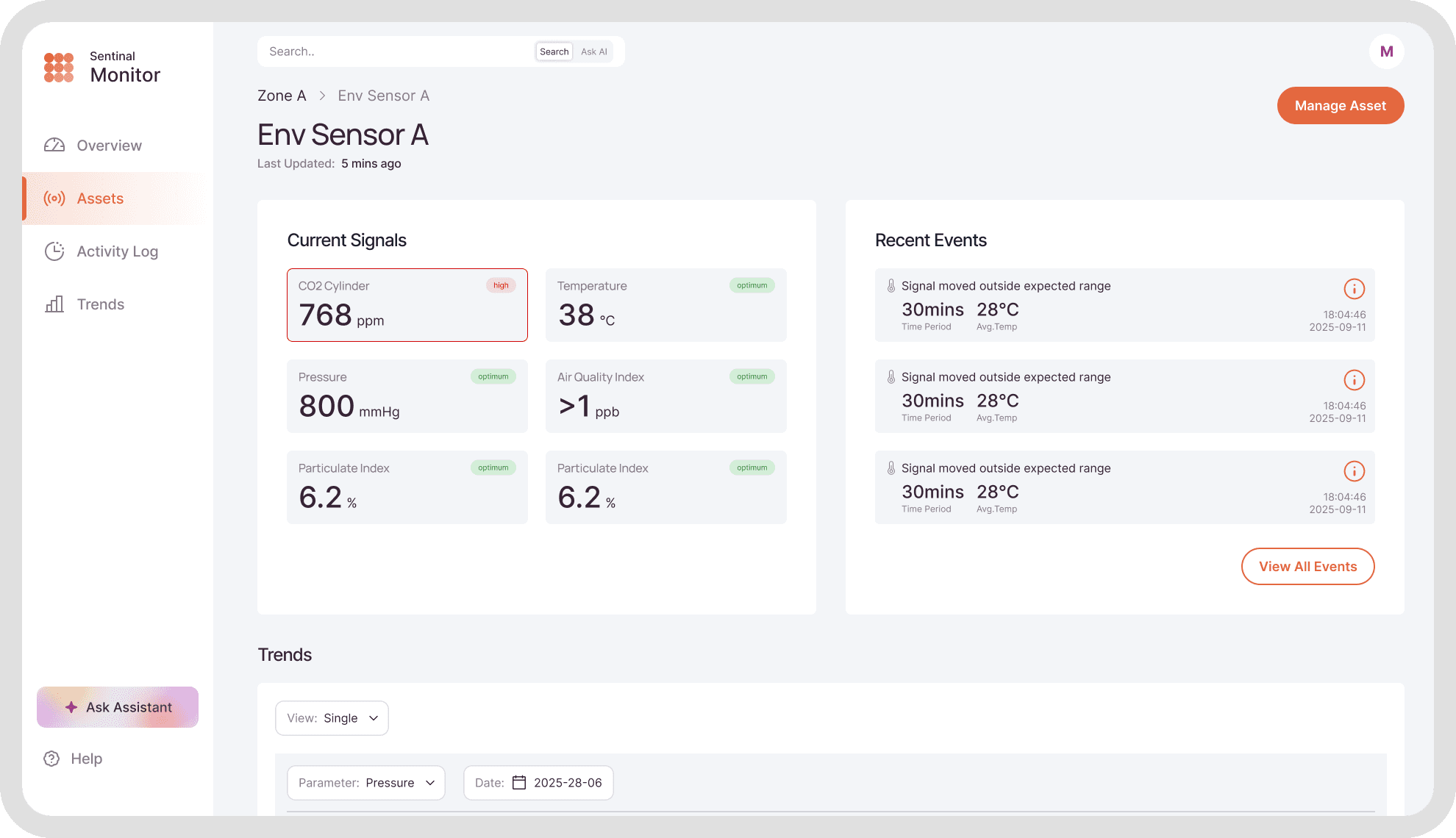Go to Activity Log in sidebar
The width and height of the screenshot is (1456, 838).
[117, 251]
